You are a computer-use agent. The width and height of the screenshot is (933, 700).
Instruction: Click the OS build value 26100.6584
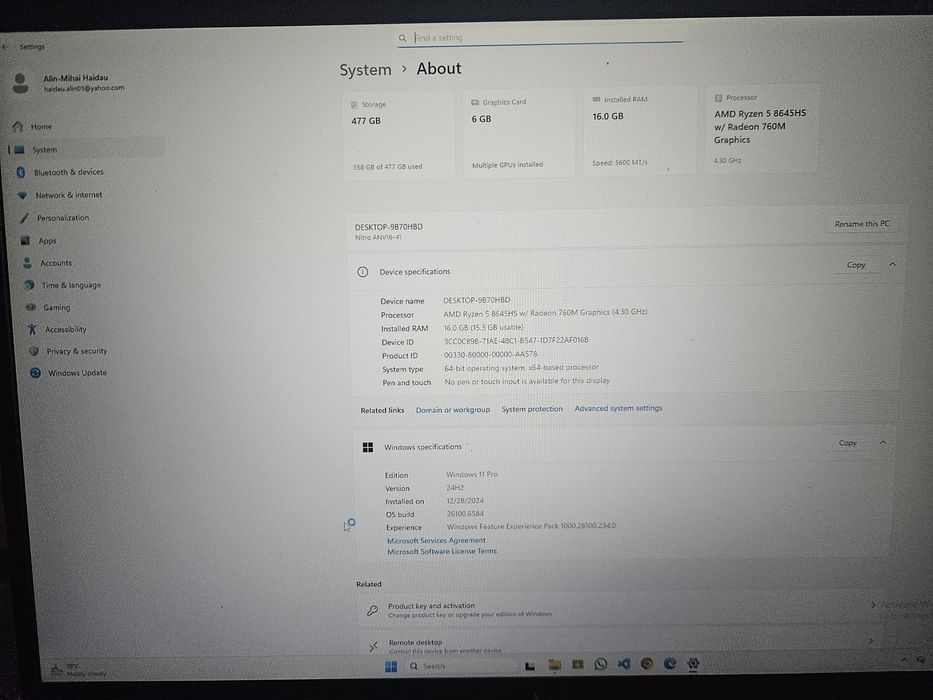coord(465,514)
